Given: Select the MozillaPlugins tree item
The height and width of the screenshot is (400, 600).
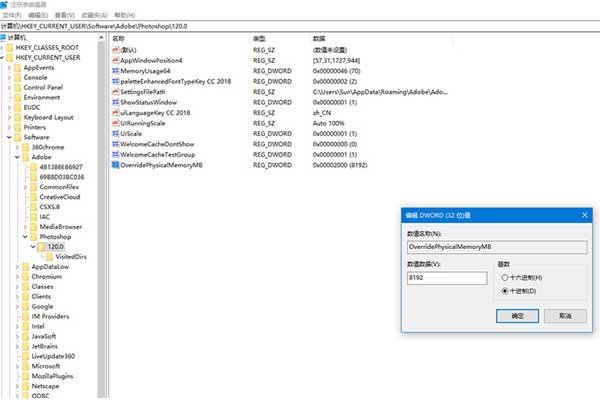Looking at the screenshot, I should (52, 376).
